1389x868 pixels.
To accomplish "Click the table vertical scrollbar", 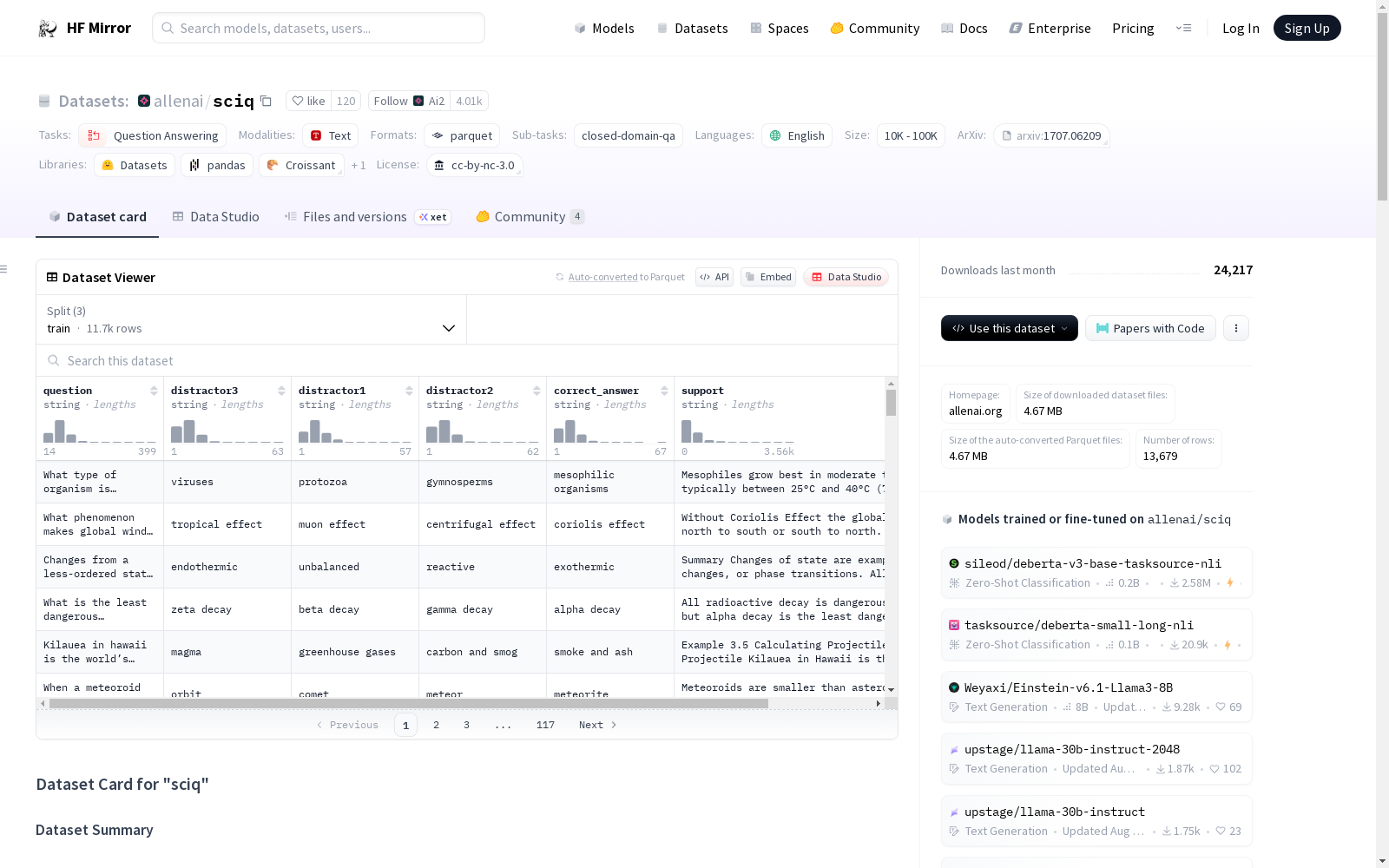I will click(891, 403).
